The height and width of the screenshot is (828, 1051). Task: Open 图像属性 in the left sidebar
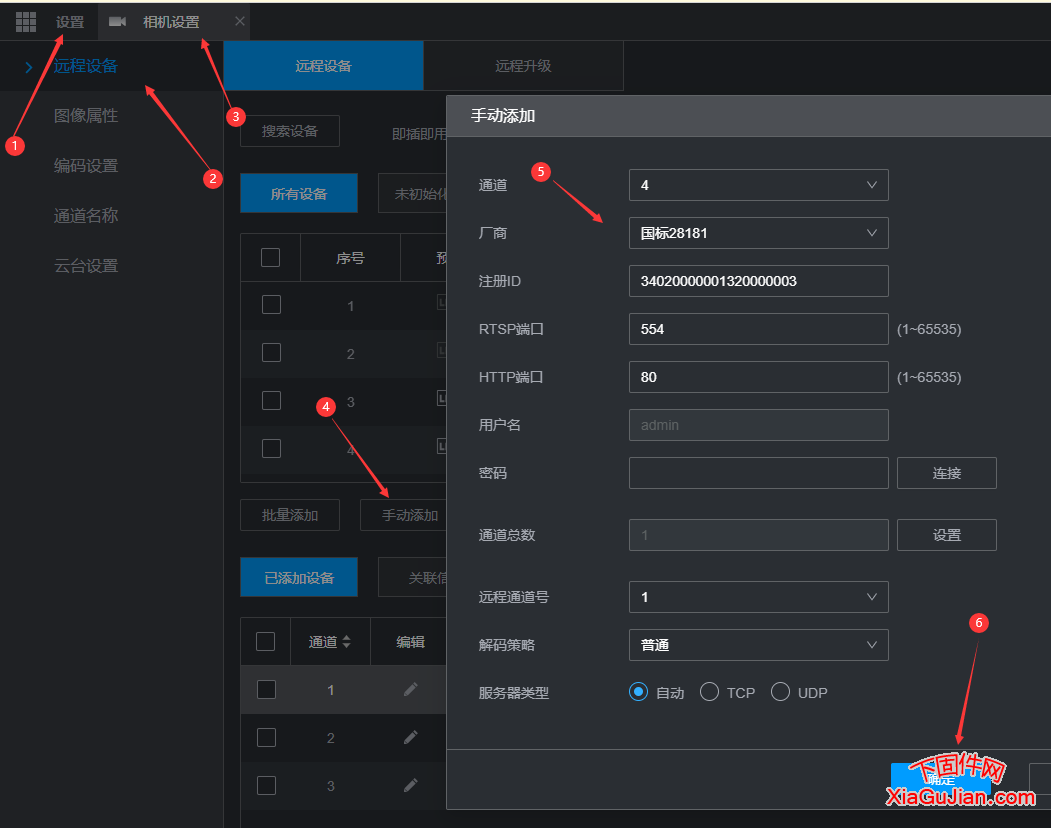[x=86, y=116]
